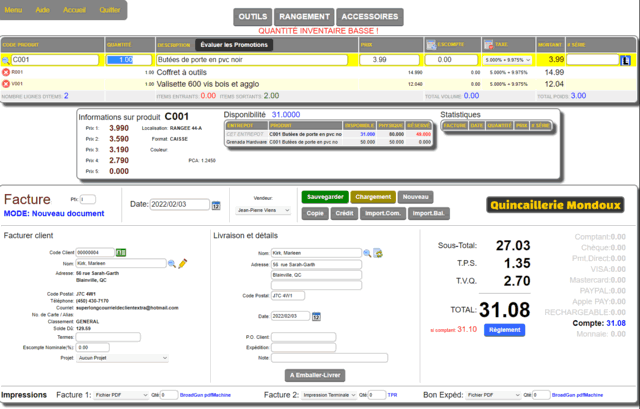640x409 pixels.
Task: Select the ACCESSOIRES category tab
Action: tap(370, 17)
